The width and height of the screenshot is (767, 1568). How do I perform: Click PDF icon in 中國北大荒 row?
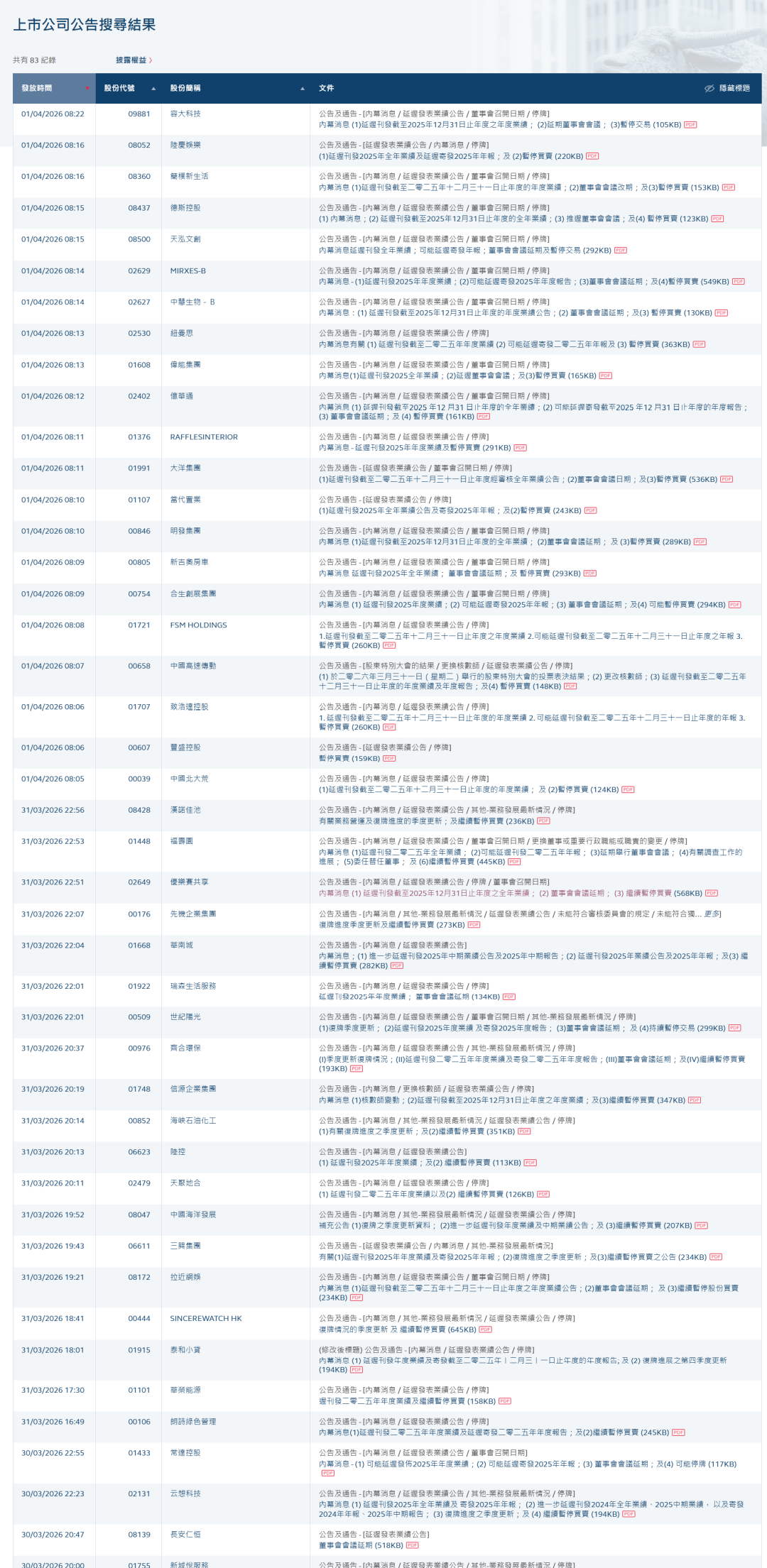pyautogui.click(x=628, y=789)
